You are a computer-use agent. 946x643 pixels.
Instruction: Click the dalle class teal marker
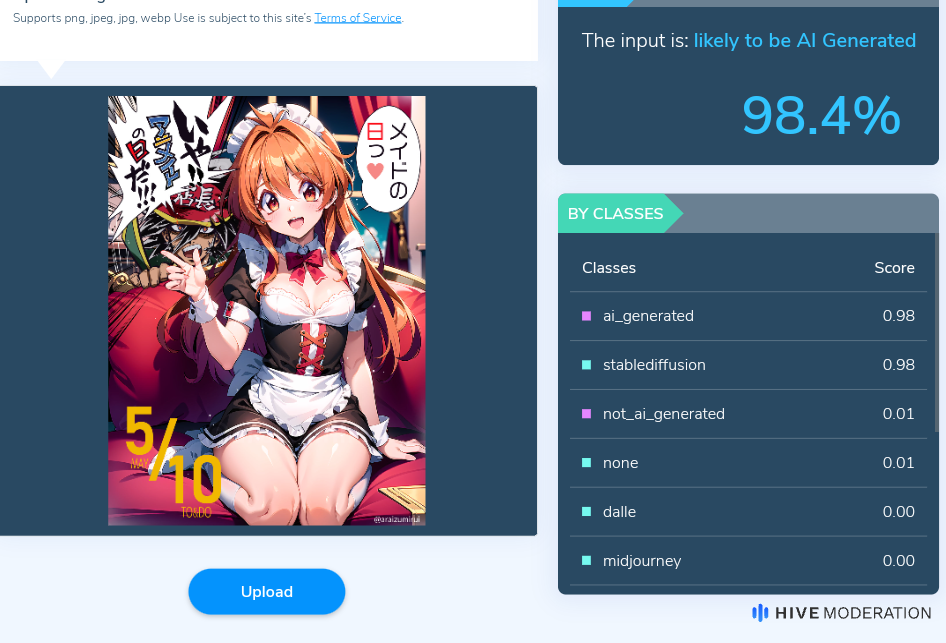coord(586,512)
